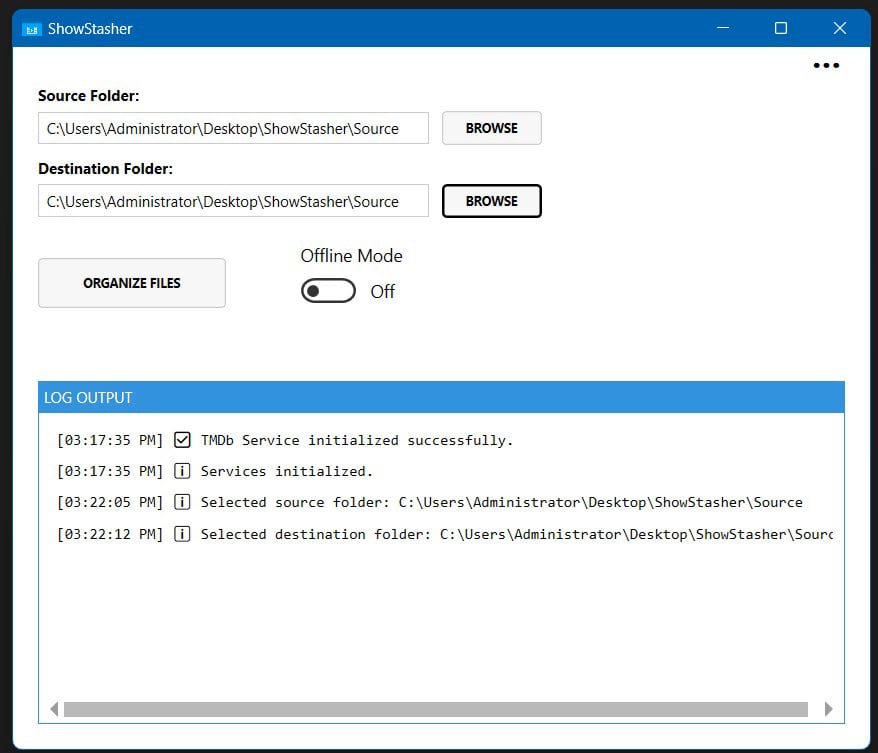Maximize the ShowStasher window

pyautogui.click(x=781, y=29)
